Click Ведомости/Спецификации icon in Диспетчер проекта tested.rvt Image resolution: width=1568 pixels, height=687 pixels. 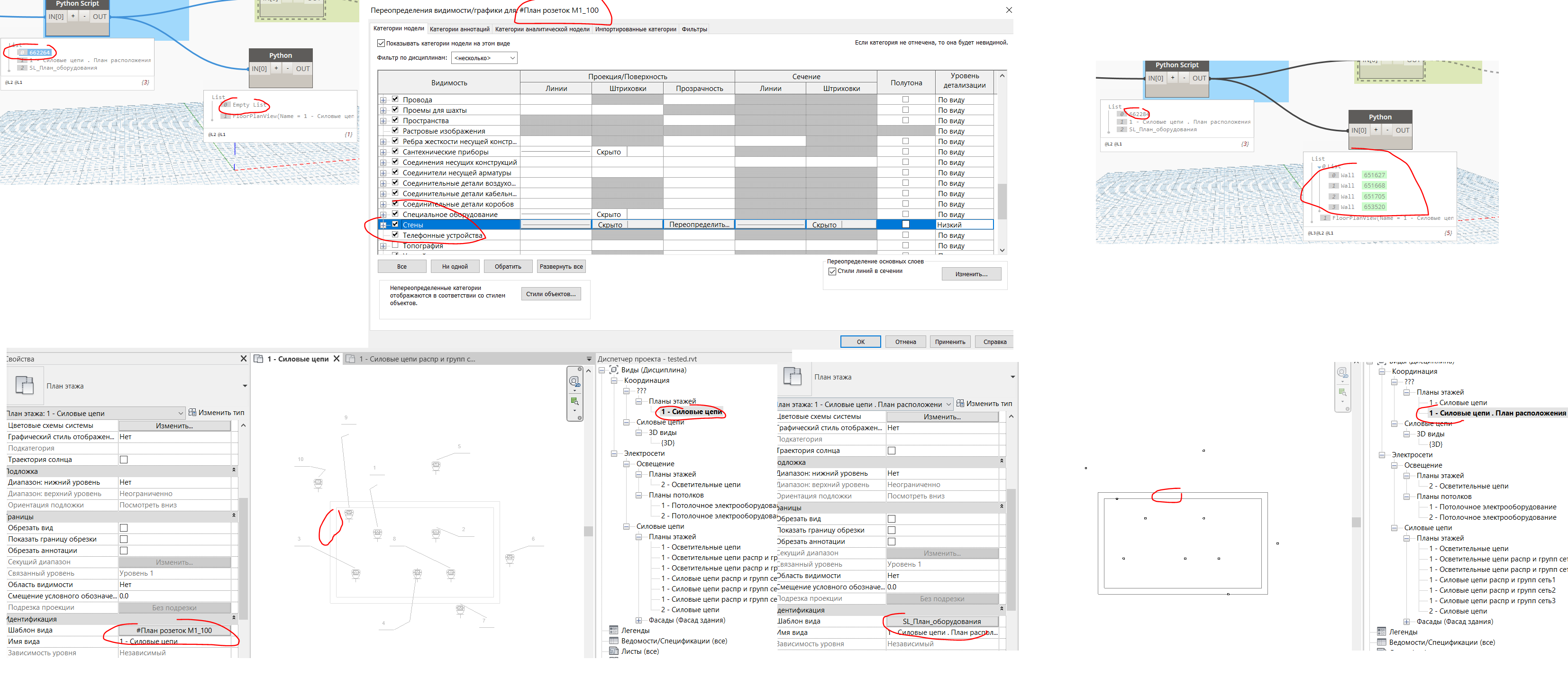[x=613, y=641]
